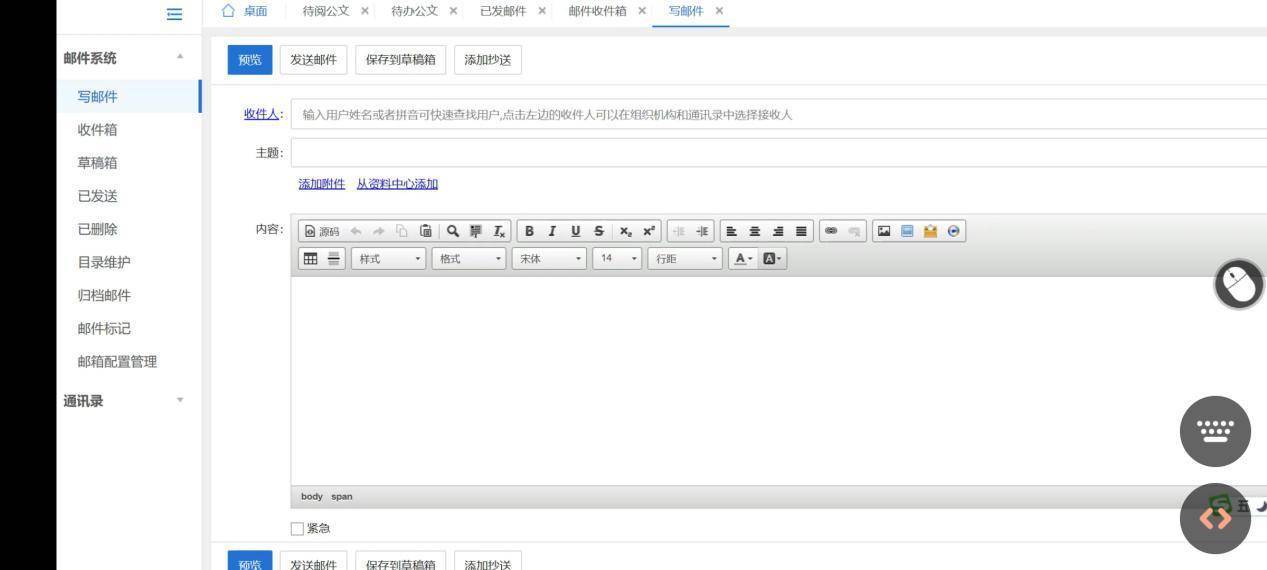Apply strikethrough text formatting
Image resolution: width=1267 pixels, height=570 pixels.
[x=598, y=231]
